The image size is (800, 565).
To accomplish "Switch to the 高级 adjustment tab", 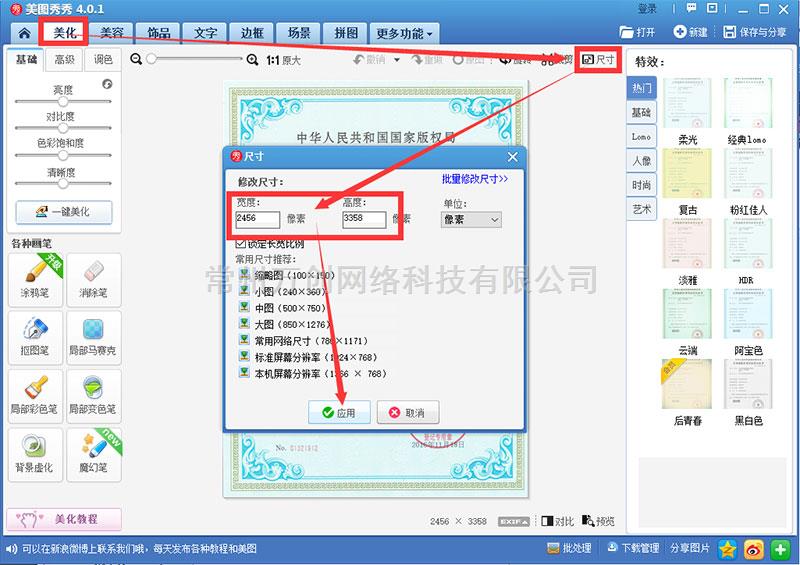I will pyautogui.click(x=64, y=60).
